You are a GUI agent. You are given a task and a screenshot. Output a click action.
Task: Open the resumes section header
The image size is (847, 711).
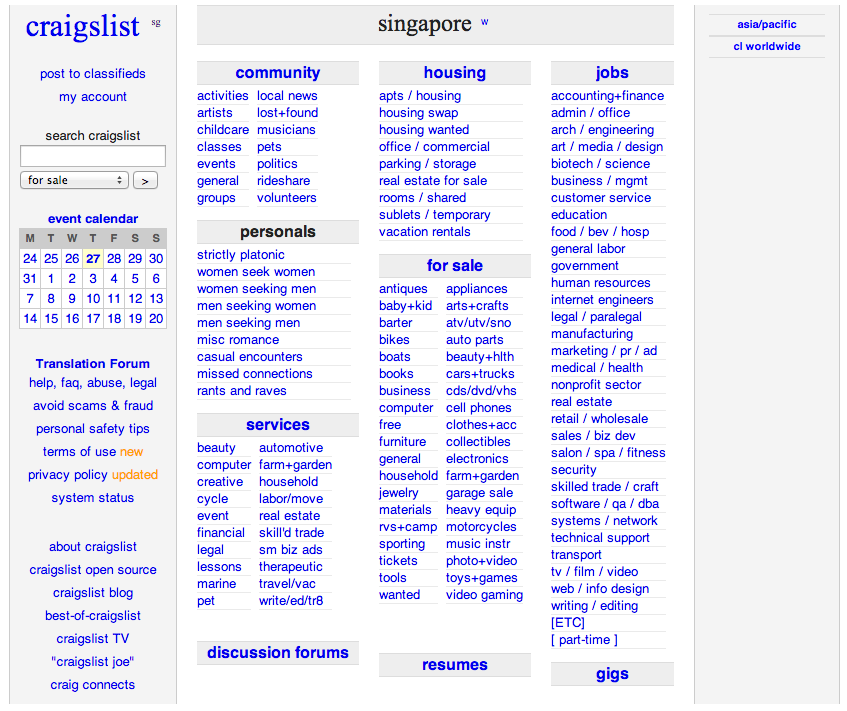coord(455,665)
